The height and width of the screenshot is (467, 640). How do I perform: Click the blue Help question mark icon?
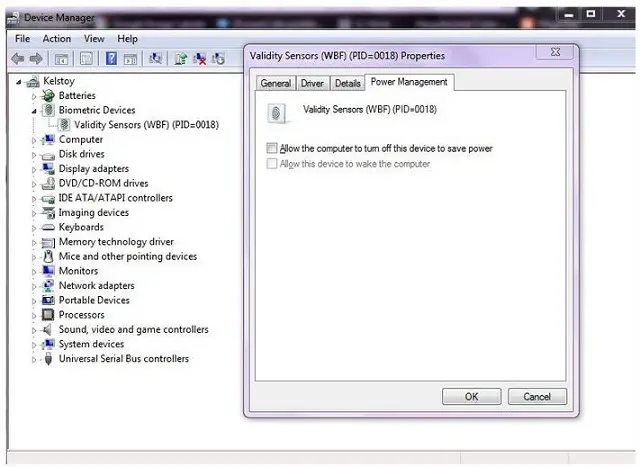[111, 58]
